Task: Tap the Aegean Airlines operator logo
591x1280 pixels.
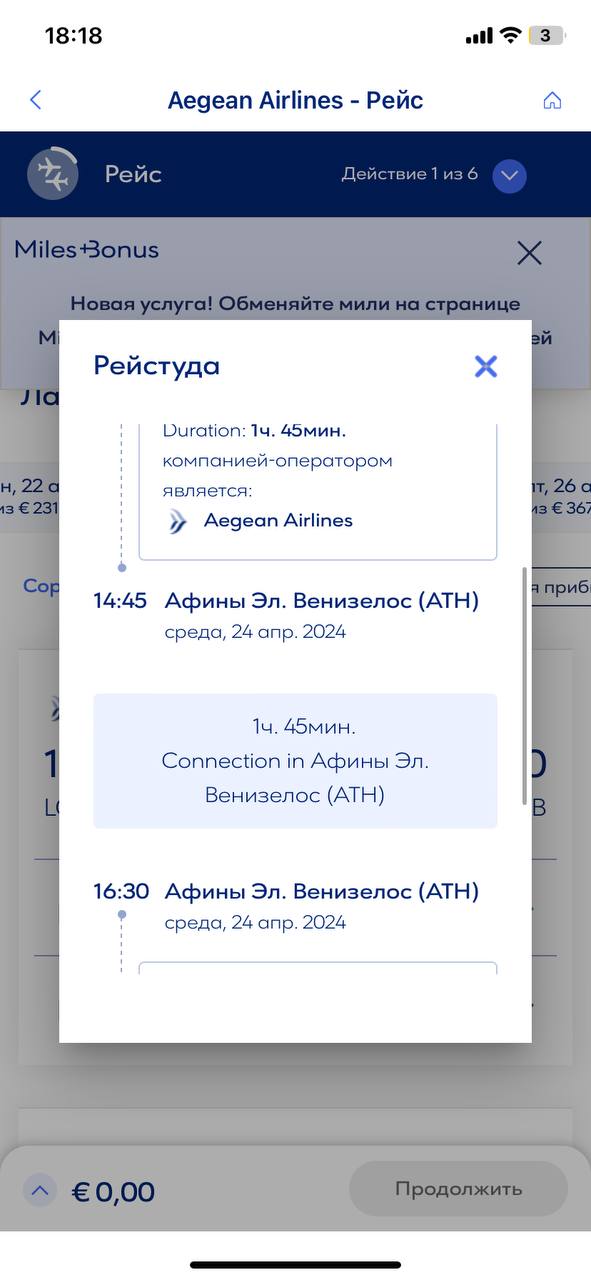Action: [x=178, y=521]
